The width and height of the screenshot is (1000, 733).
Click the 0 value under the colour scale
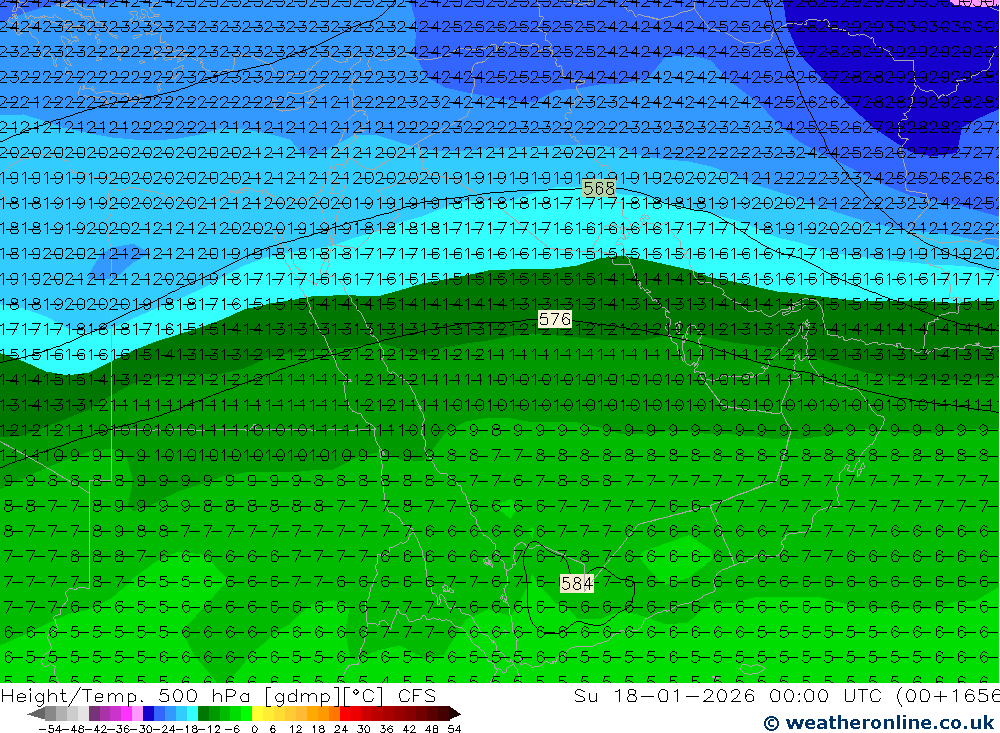coord(254,729)
